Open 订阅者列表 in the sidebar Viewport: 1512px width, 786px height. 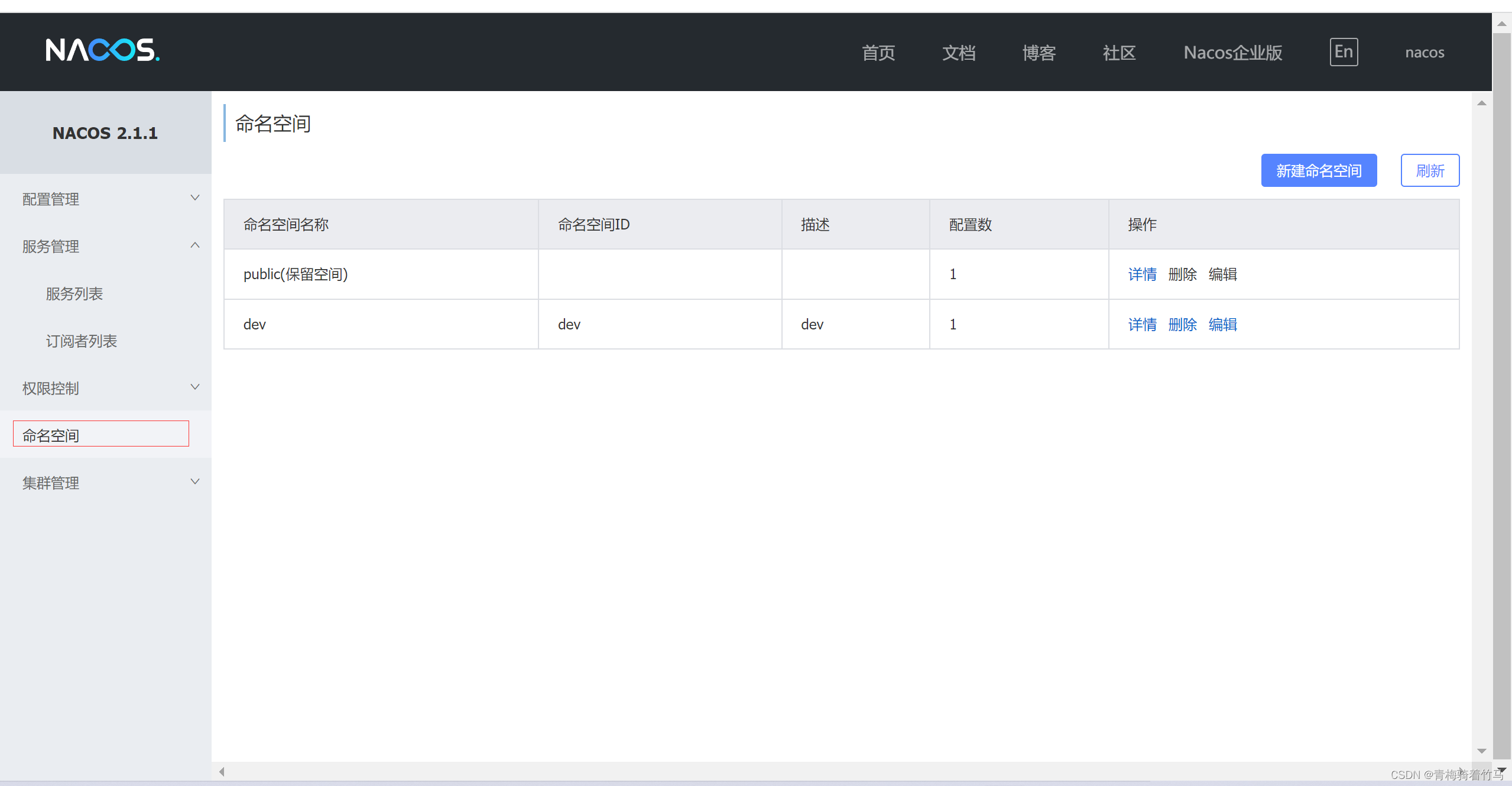[x=82, y=341]
